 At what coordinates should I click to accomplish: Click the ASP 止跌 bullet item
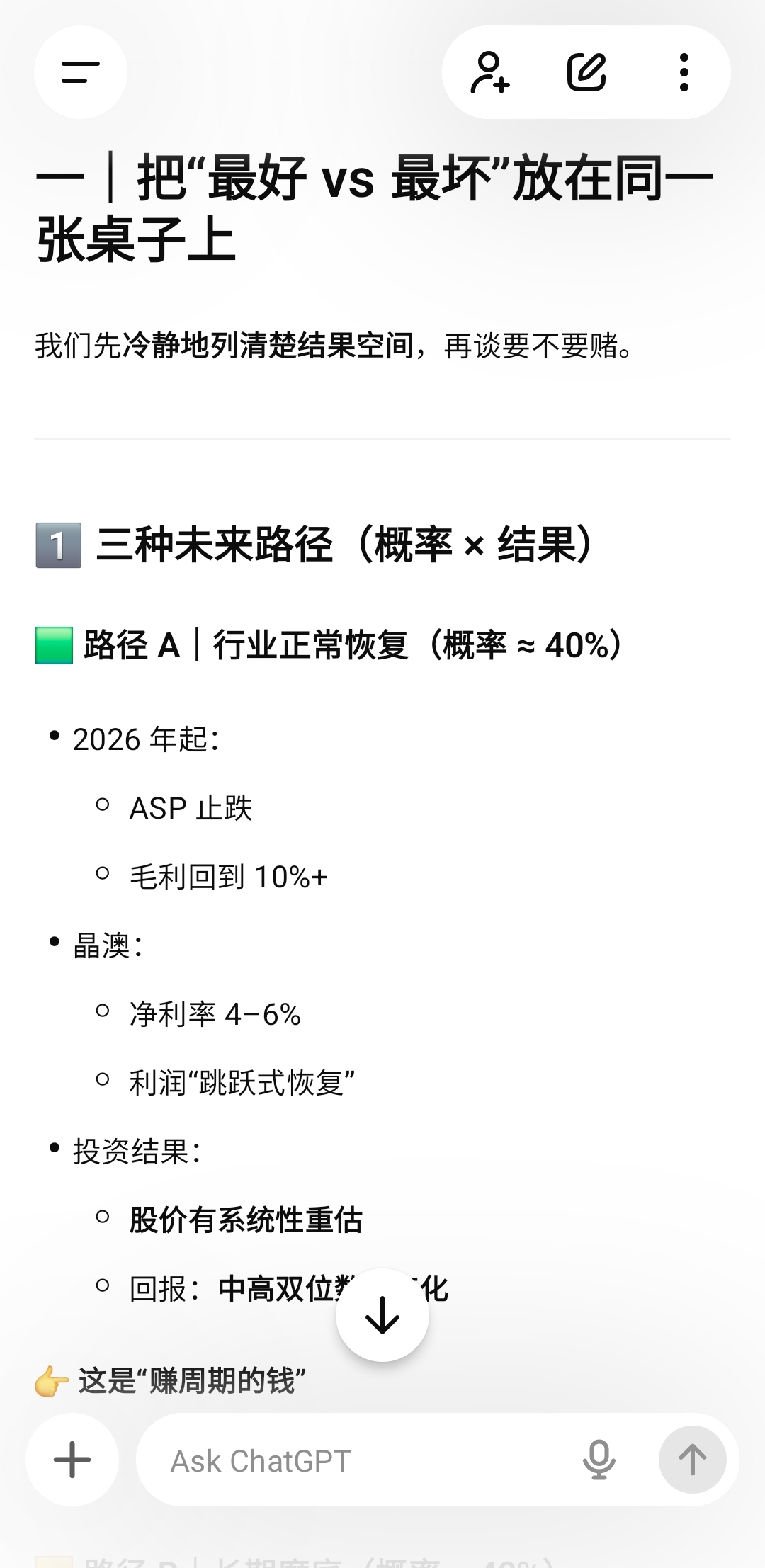click(x=191, y=808)
